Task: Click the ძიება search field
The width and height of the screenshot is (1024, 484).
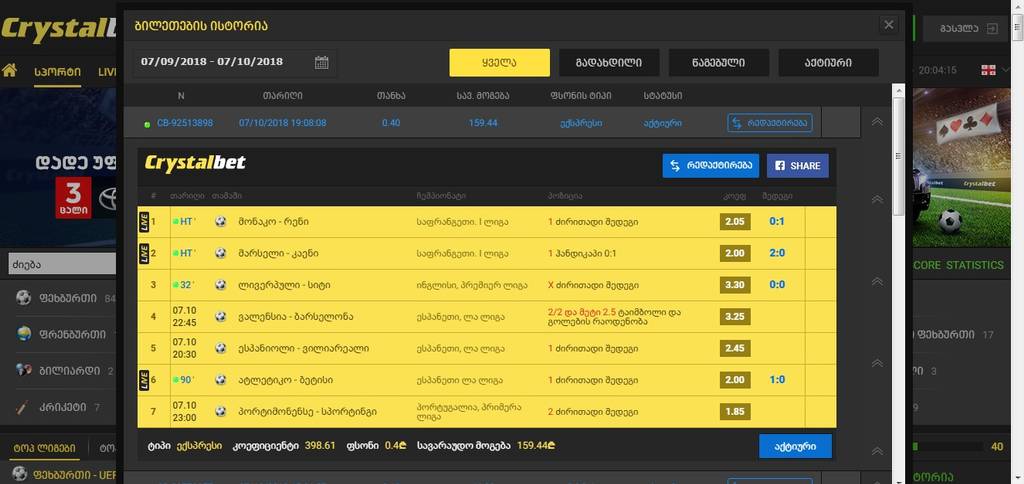Action: (62, 265)
